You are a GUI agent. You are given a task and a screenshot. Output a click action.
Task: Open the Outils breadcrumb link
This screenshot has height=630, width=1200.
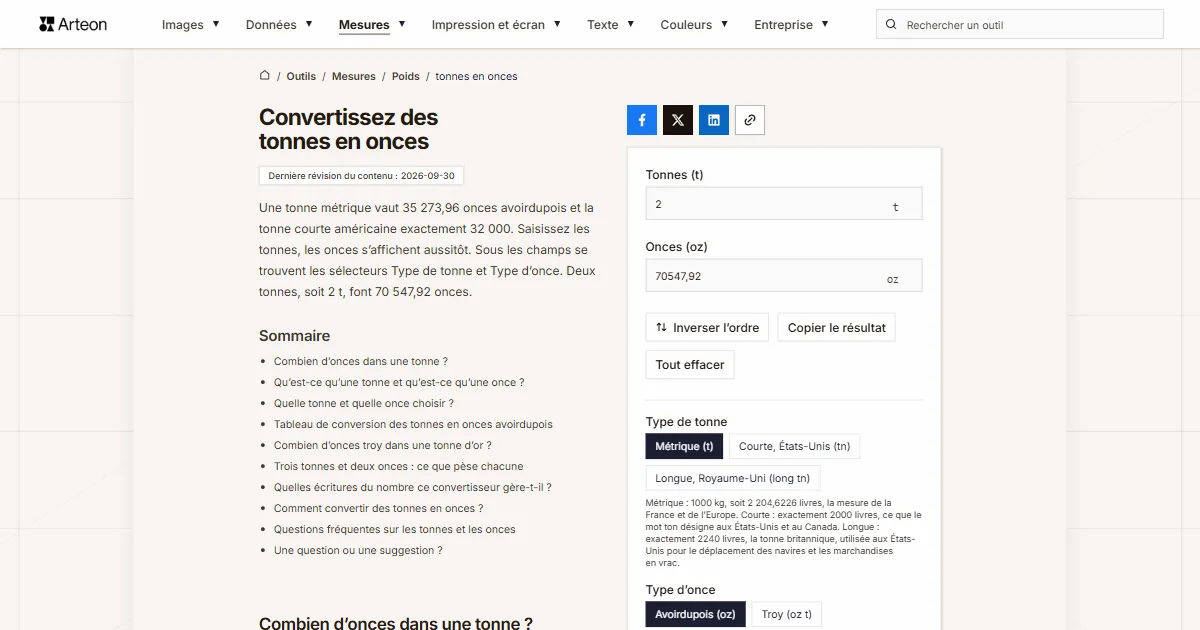click(301, 76)
